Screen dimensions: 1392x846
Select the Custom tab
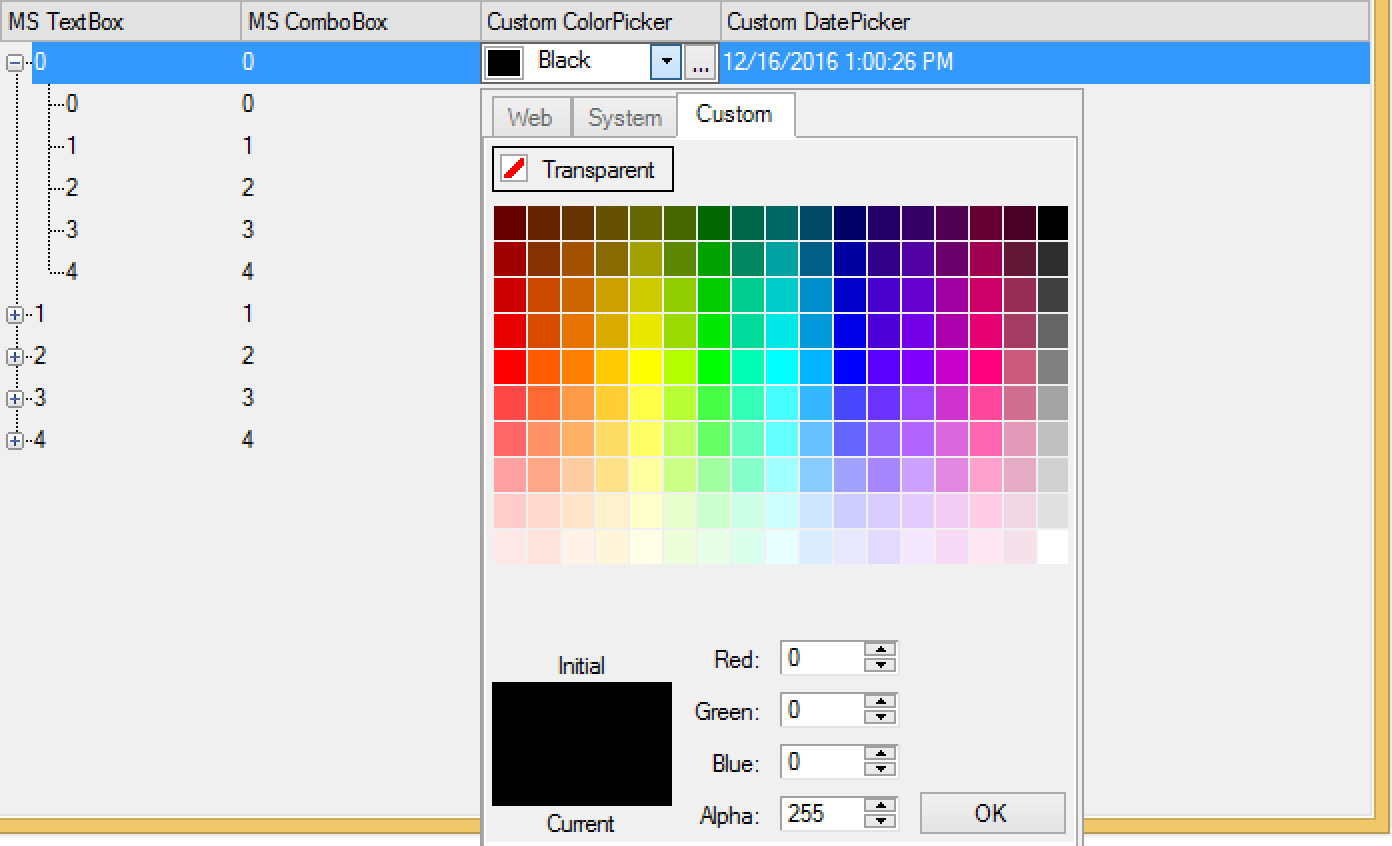pyautogui.click(x=735, y=115)
